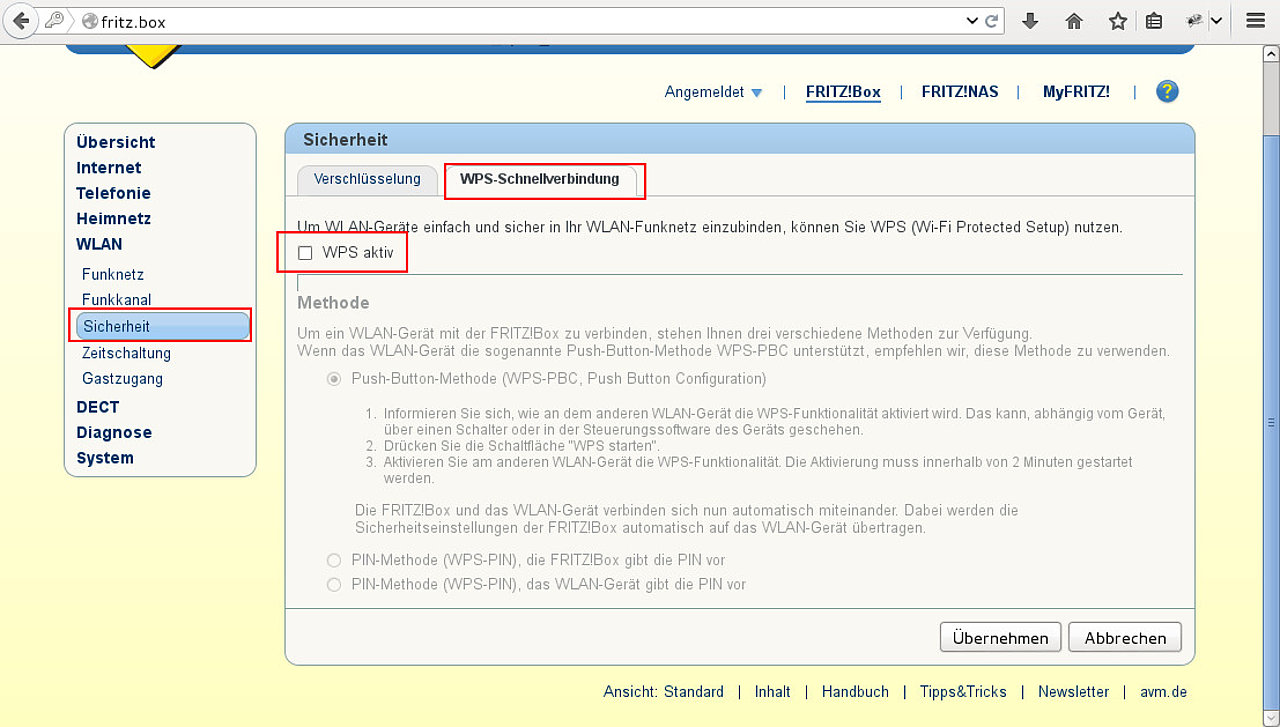Open the FRITZ!NAS top navigation item
This screenshot has height=727, width=1280.
point(960,92)
